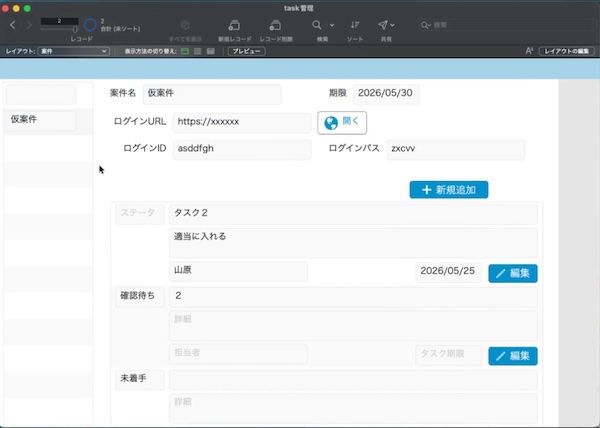
Task: Adjust the record navigation slider
Action: tap(59, 29)
